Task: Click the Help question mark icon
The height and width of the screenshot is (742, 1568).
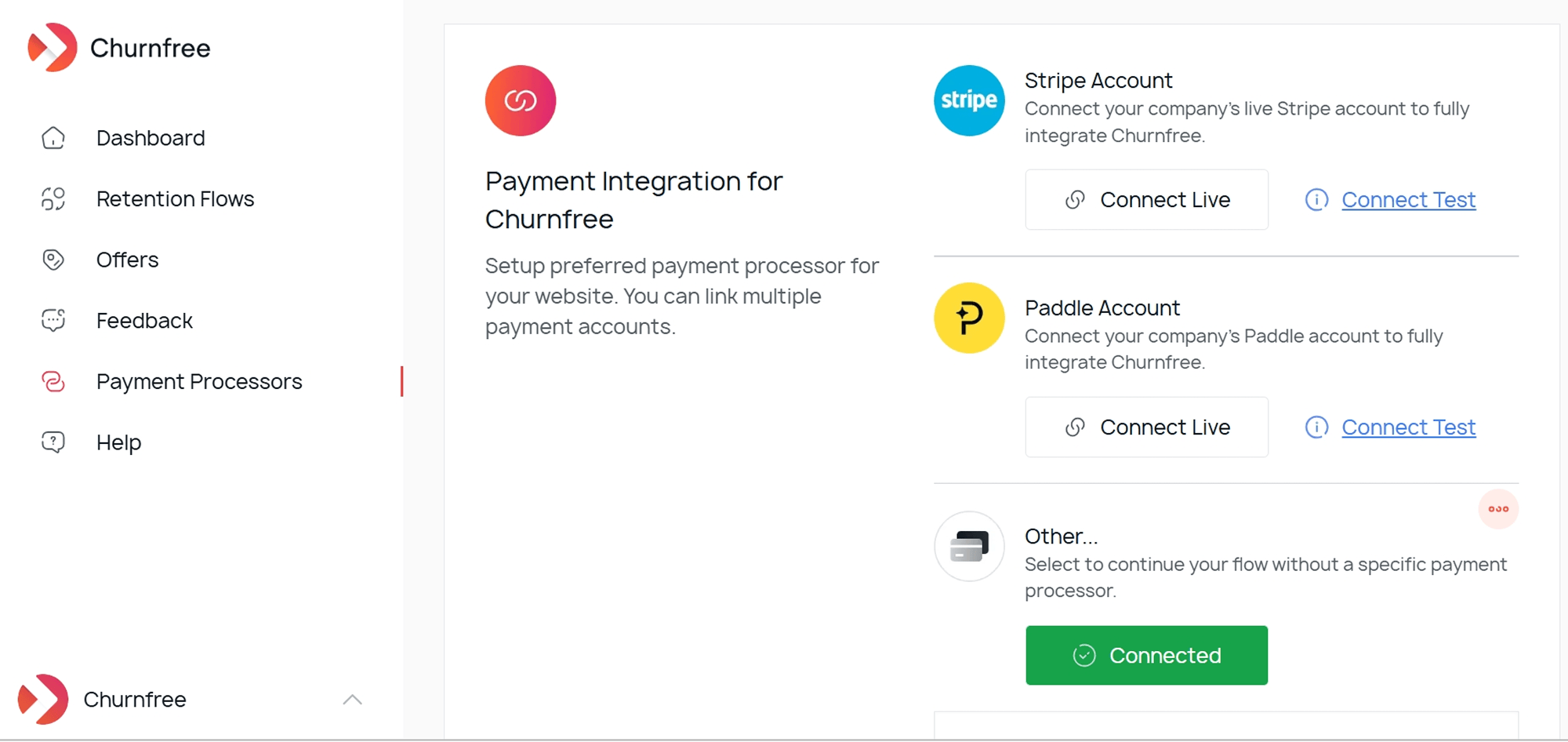Action: tap(53, 442)
